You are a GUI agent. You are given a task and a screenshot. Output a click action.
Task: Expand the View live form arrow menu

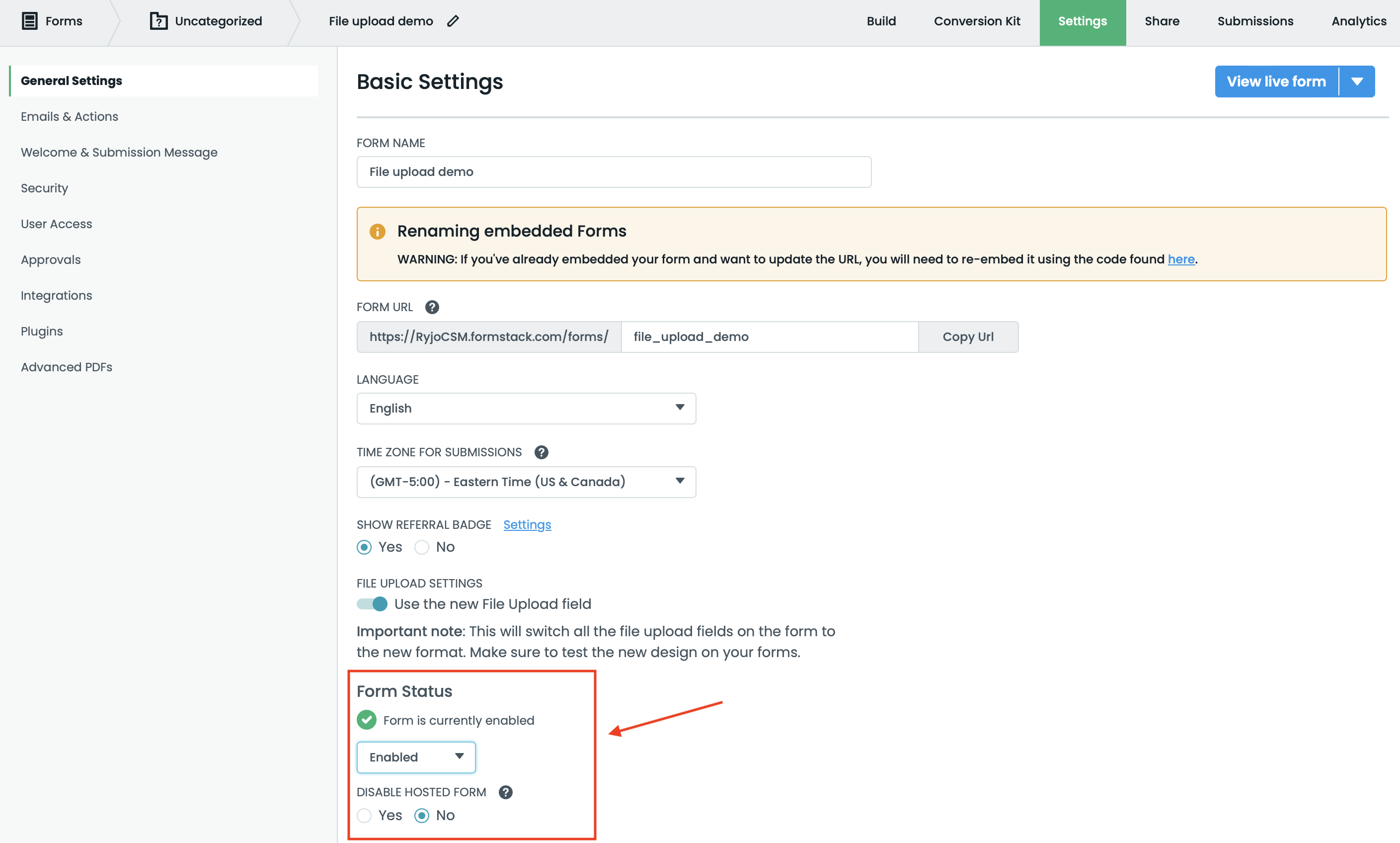pyautogui.click(x=1357, y=82)
